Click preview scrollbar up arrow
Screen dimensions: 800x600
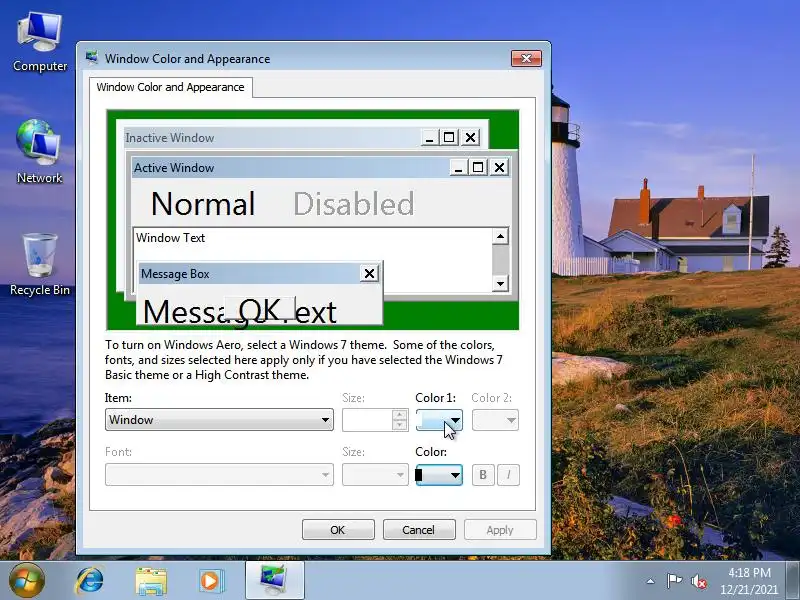pos(500,236)
